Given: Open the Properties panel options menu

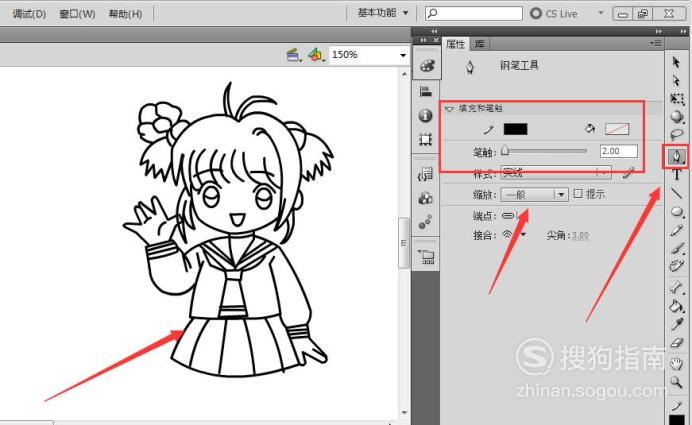Looking at the screenshot, I should (x=656, y=43).
